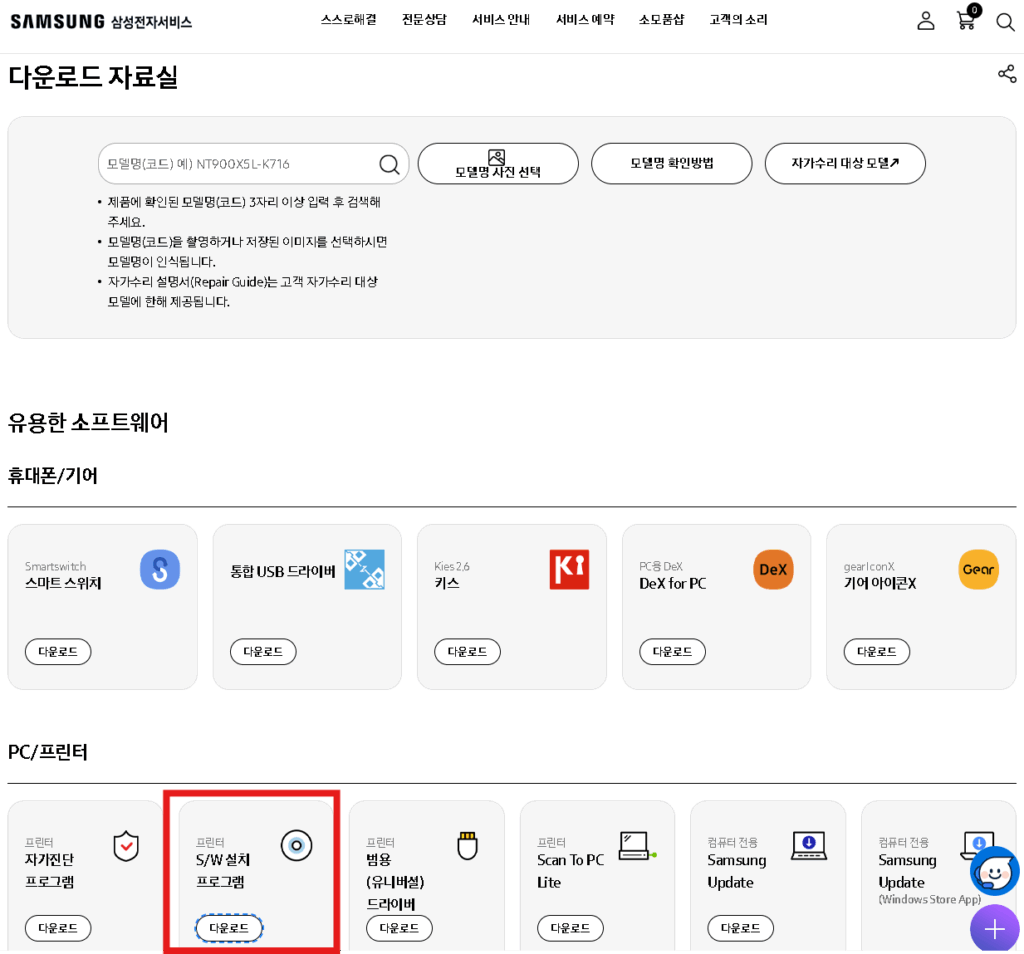Click the printer self-diagnosis shield icon
1024x954 pixels.
(126, 846)
